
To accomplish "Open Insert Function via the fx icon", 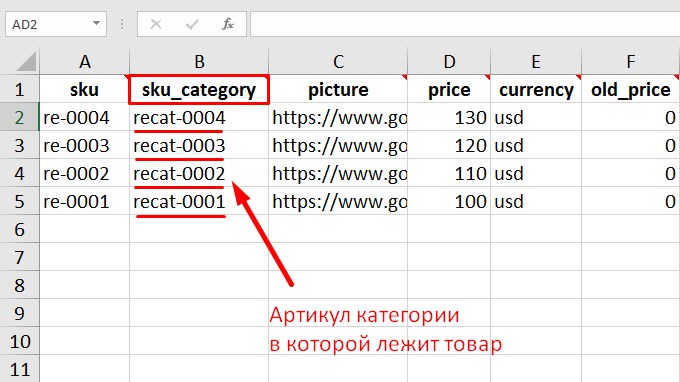I will coord(228,24).
